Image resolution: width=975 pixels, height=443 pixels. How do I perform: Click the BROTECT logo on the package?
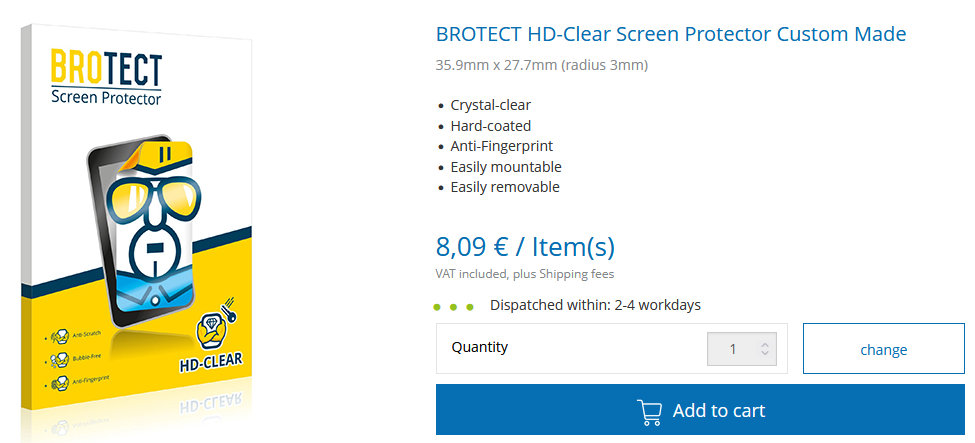coord(106,76)
